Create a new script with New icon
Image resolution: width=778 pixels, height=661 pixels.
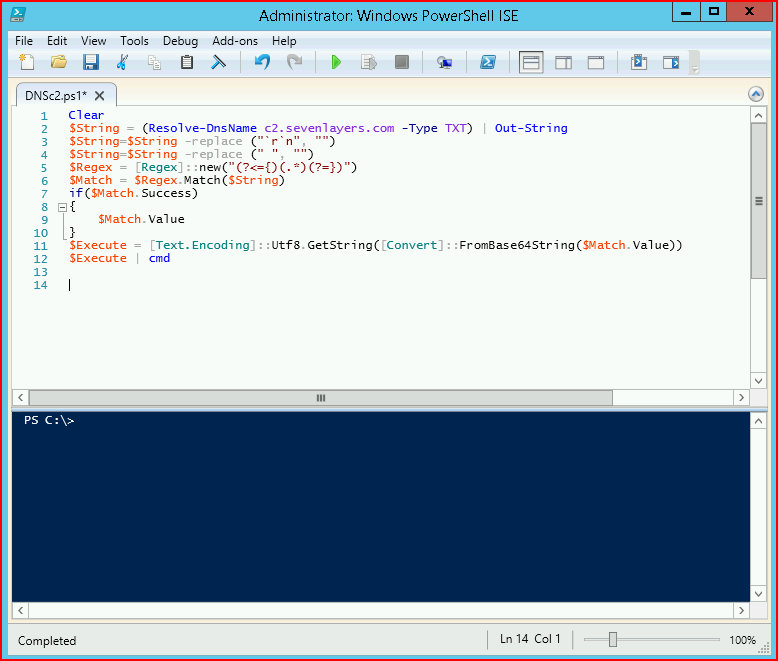[27, 63]
